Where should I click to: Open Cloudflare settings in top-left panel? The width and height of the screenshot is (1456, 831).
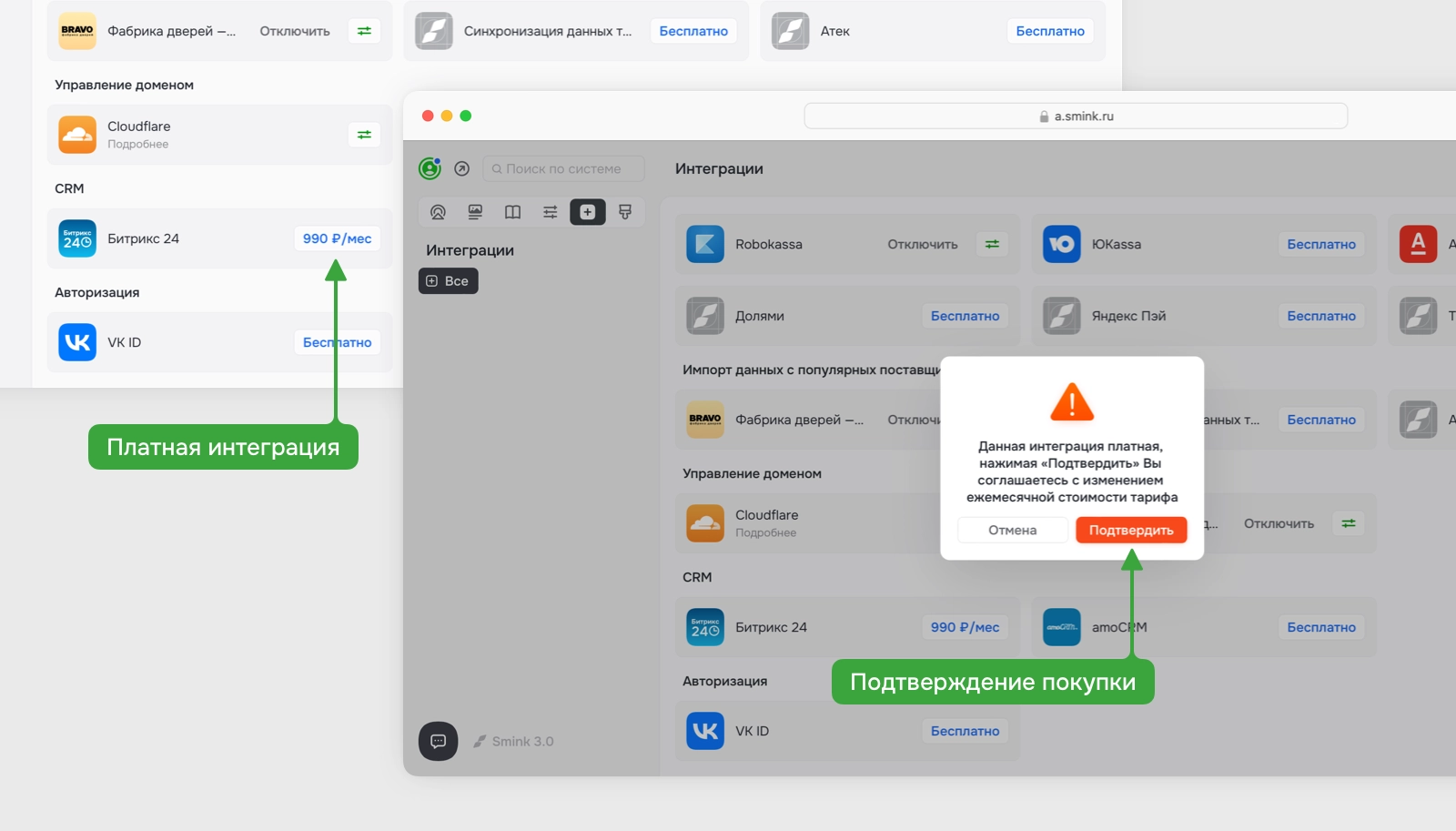coord(364,135)
